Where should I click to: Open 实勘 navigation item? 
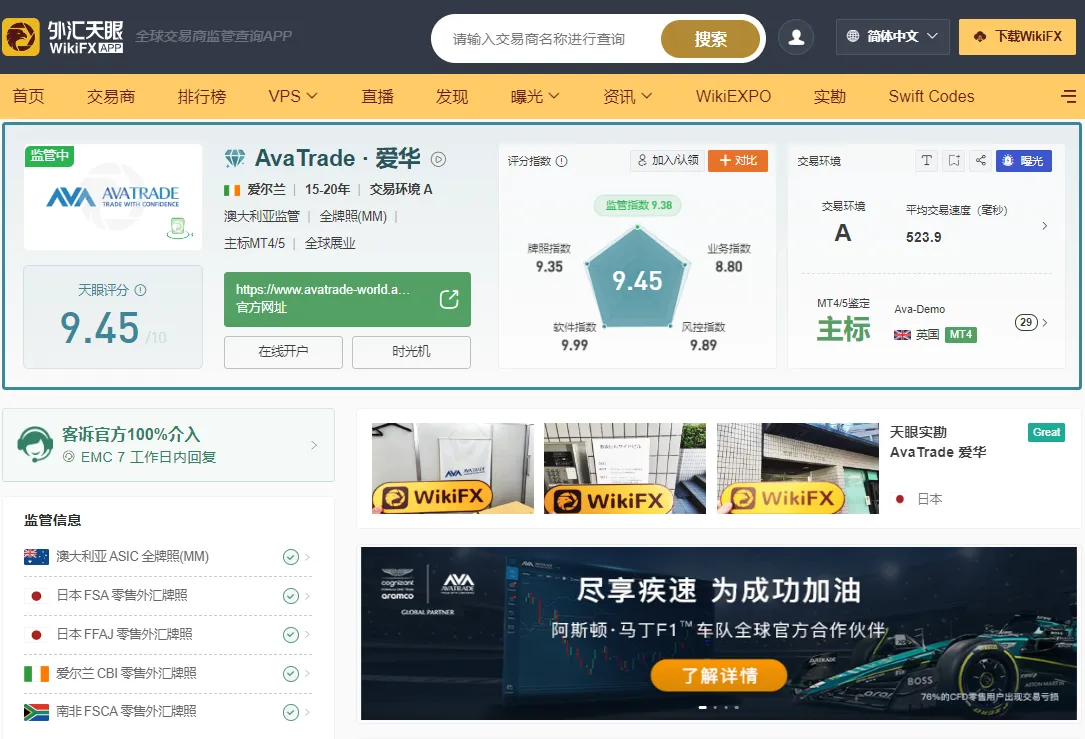click(x=830, y=96)
